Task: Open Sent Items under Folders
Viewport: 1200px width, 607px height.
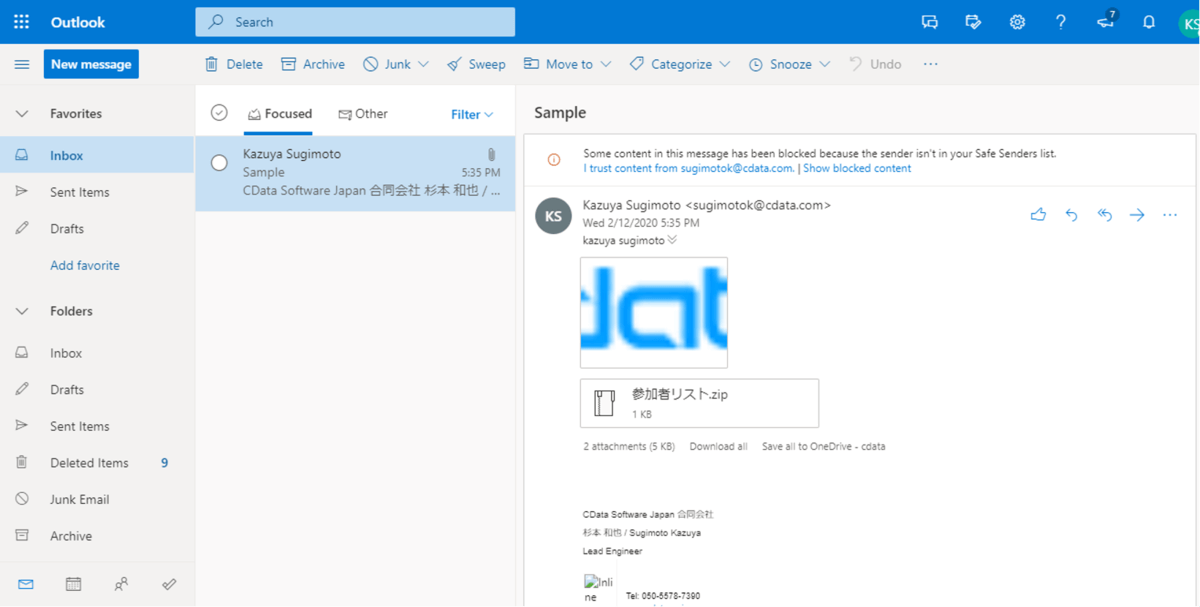Action: [x=97, y=426]
